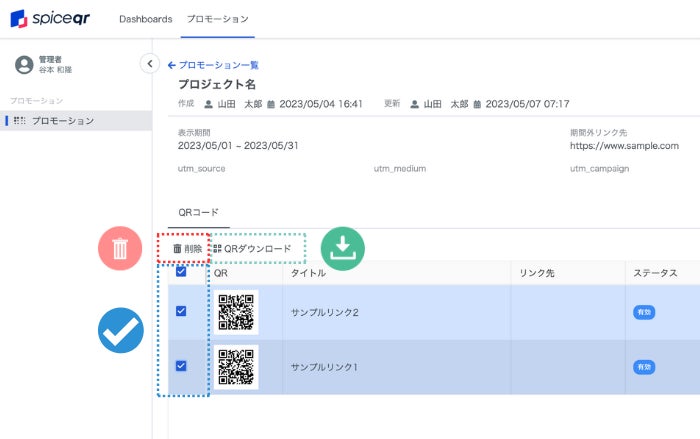This screenshot has width=700, height=439.
Task: Click the タイトル column header
Action: tap(308, 273)
